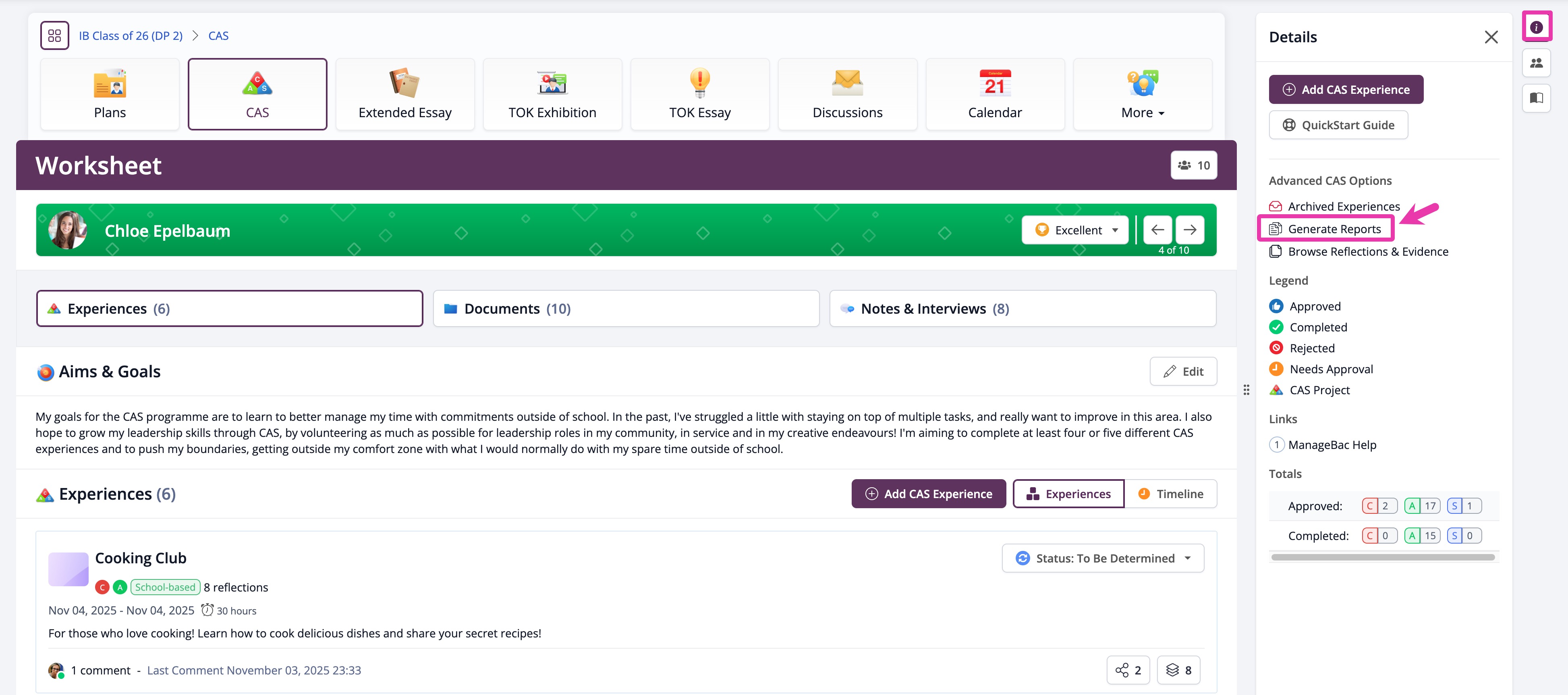Image resolution: width=1568 pixels, height=695 pixels.
Task: Click Generate Reports link
Action: point(1334,229)
